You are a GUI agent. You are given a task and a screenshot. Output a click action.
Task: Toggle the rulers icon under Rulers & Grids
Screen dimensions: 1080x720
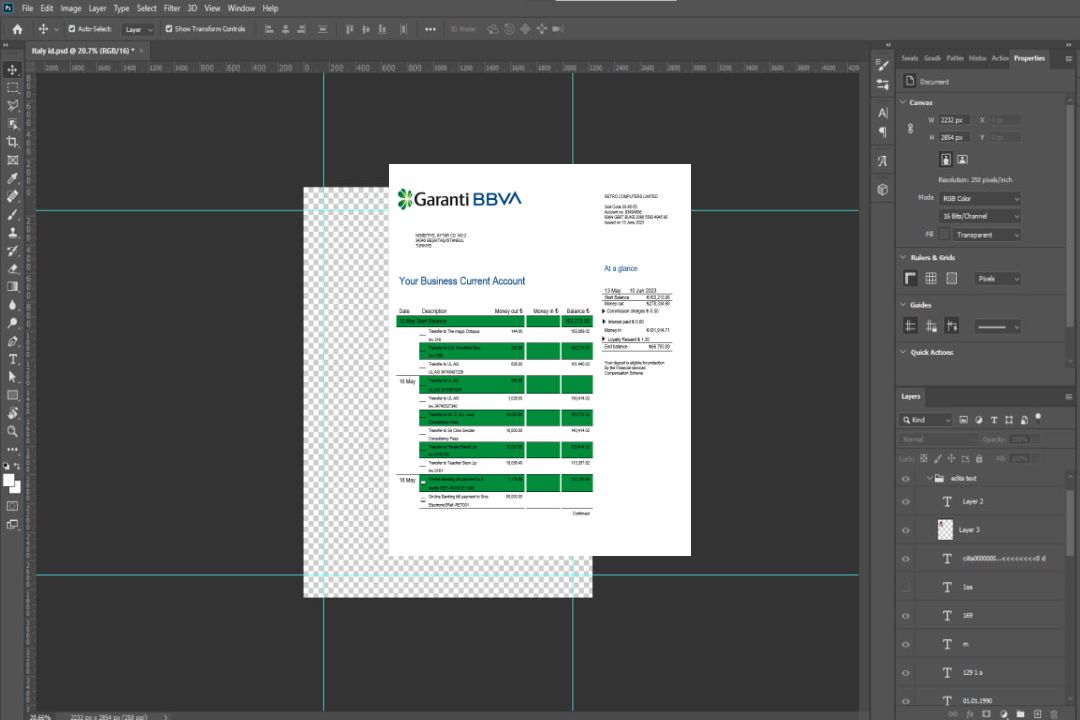tap(910, 278)
